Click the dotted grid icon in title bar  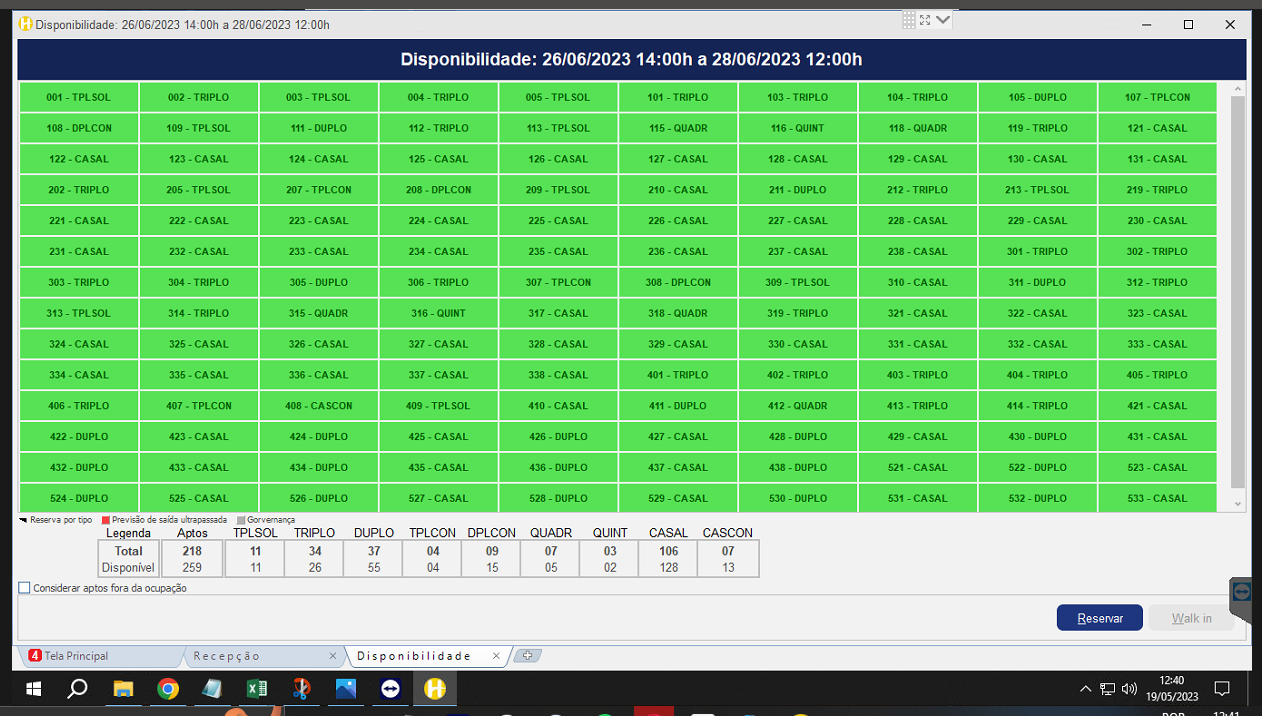(908, 20)
